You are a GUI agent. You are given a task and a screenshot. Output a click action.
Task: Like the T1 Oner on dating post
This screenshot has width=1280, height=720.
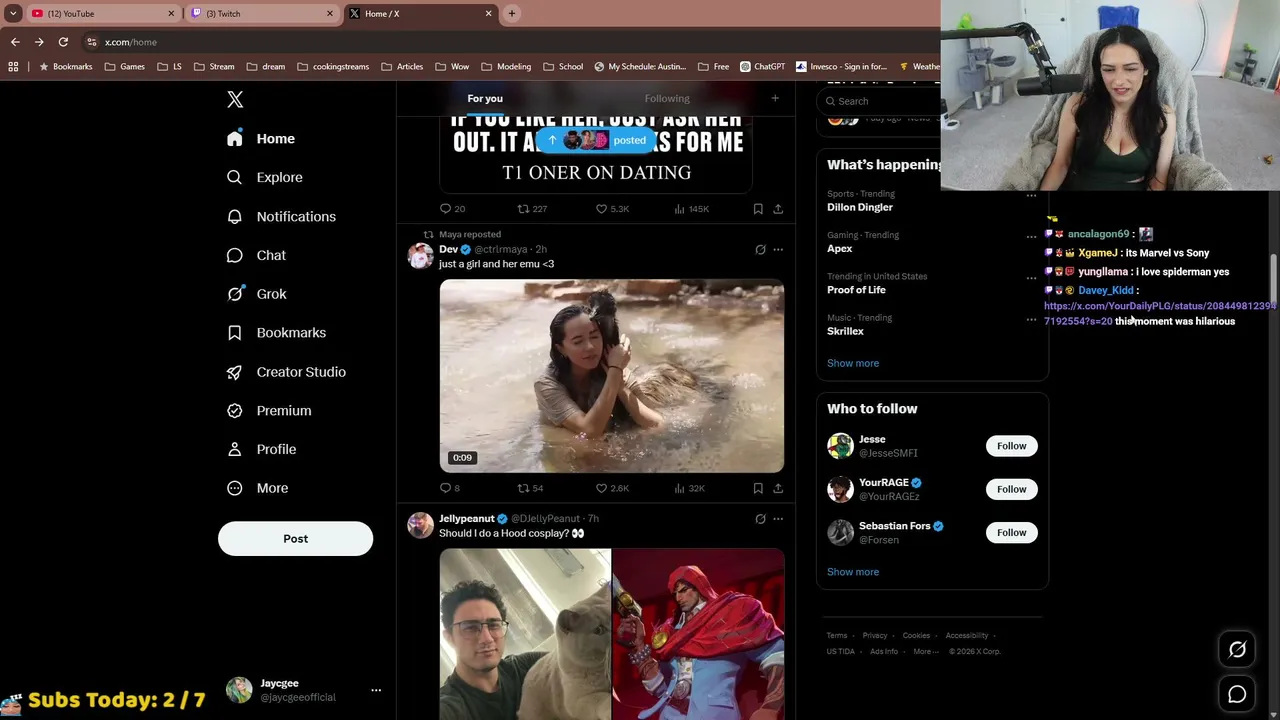click(x=612, y=209)
